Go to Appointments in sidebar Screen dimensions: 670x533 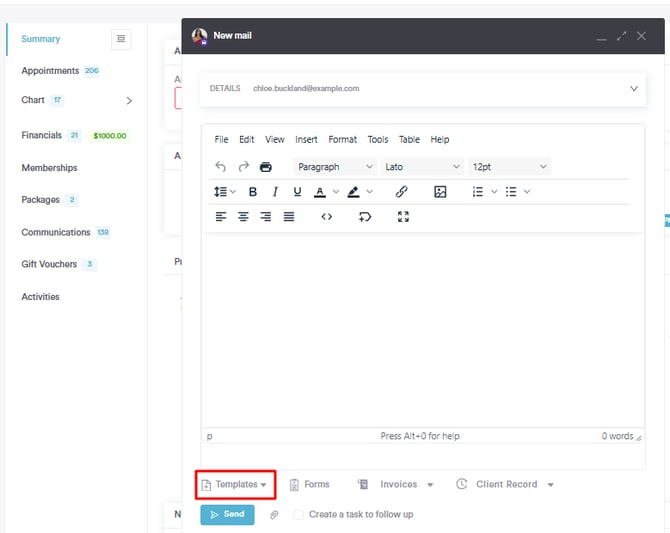50,71
